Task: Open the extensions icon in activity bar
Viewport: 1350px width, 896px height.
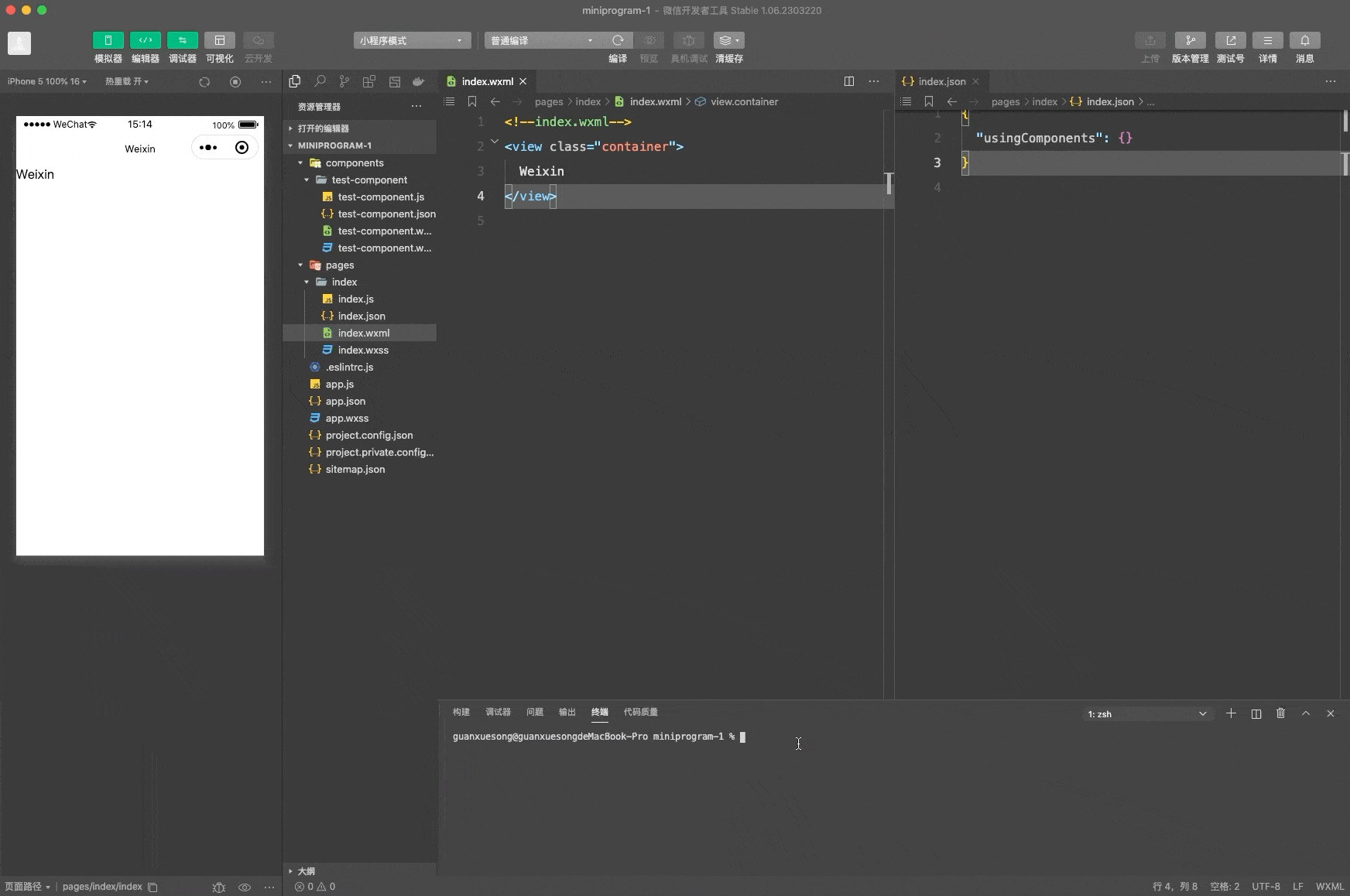Action: pos(369,81)
